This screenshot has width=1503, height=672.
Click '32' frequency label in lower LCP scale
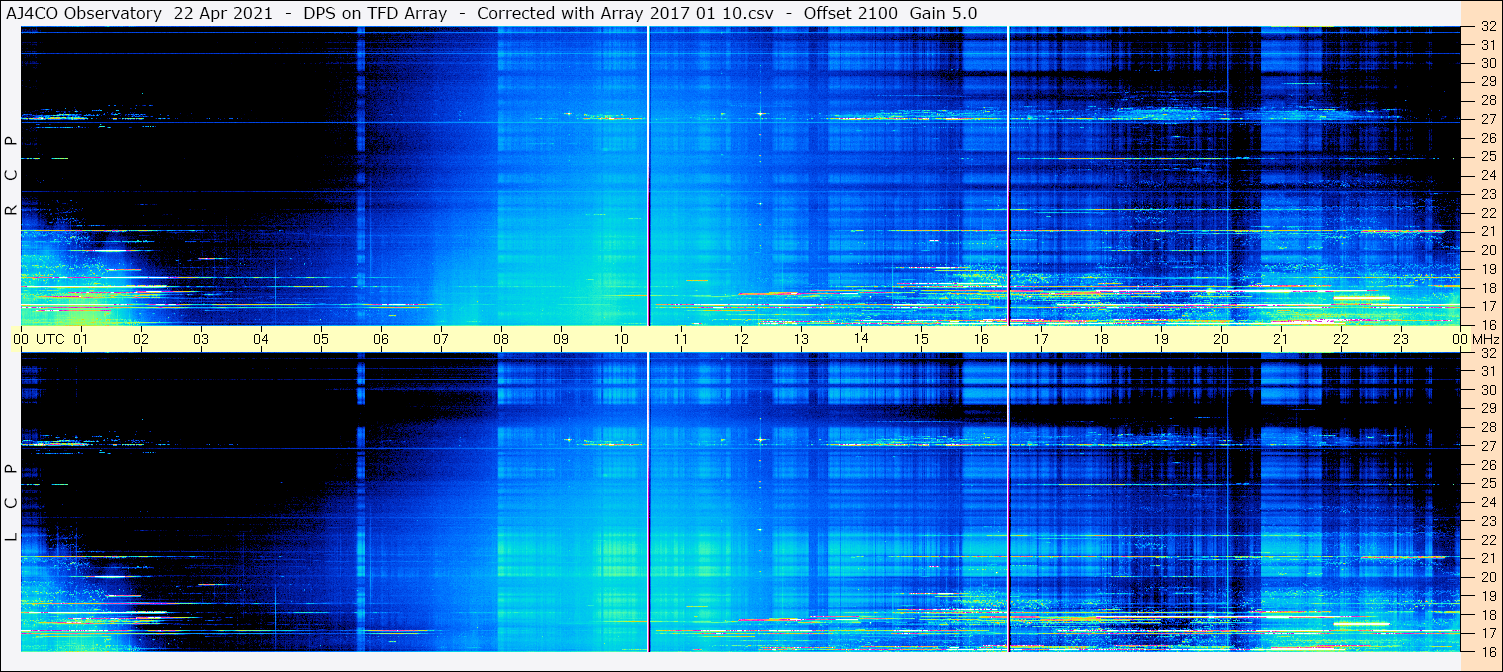1487,353
